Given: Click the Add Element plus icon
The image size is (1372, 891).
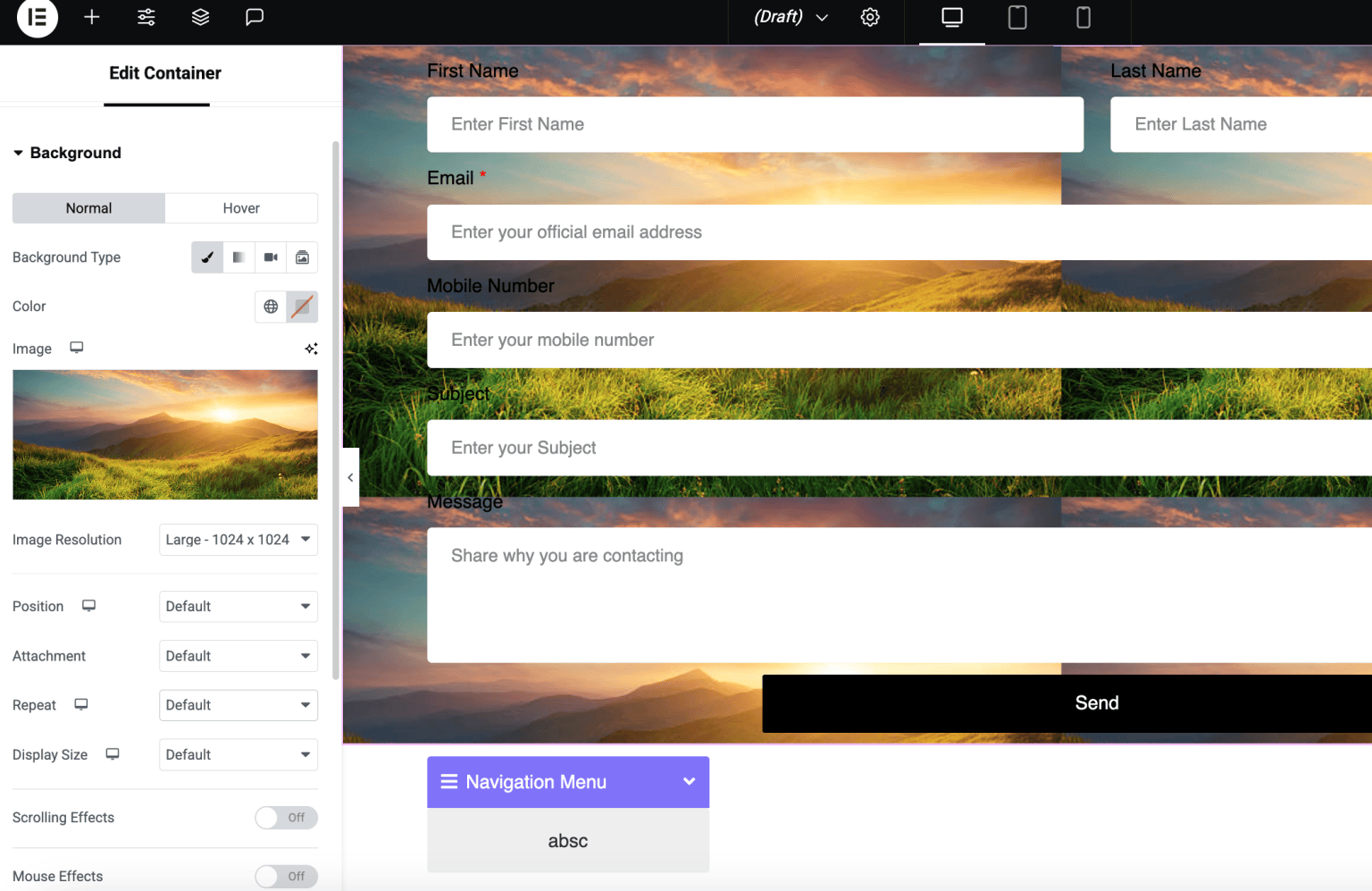Looking at the screenshot, I should click(91, 18).
